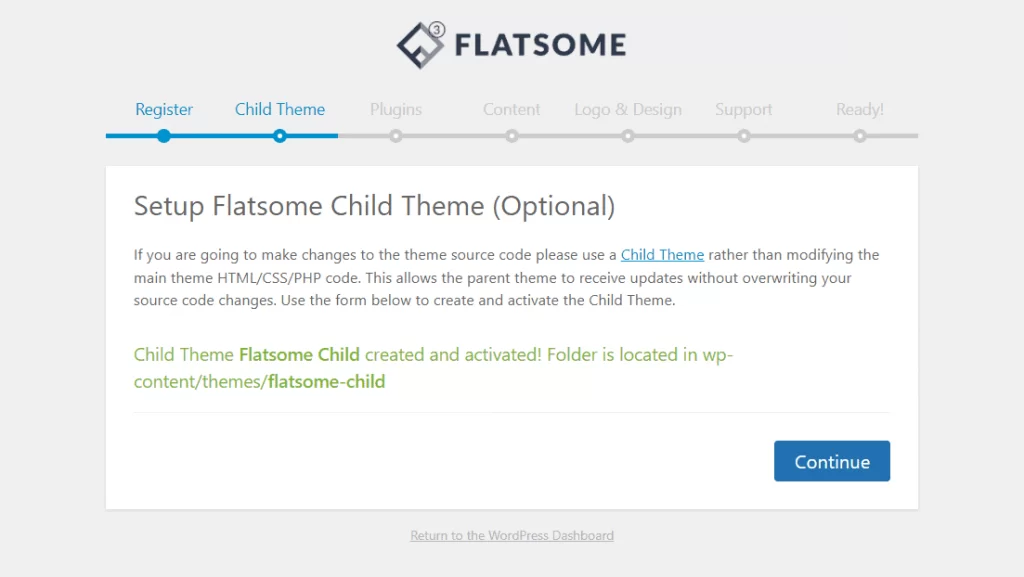Select the Child Theme step circle indicator

[280, 135]
